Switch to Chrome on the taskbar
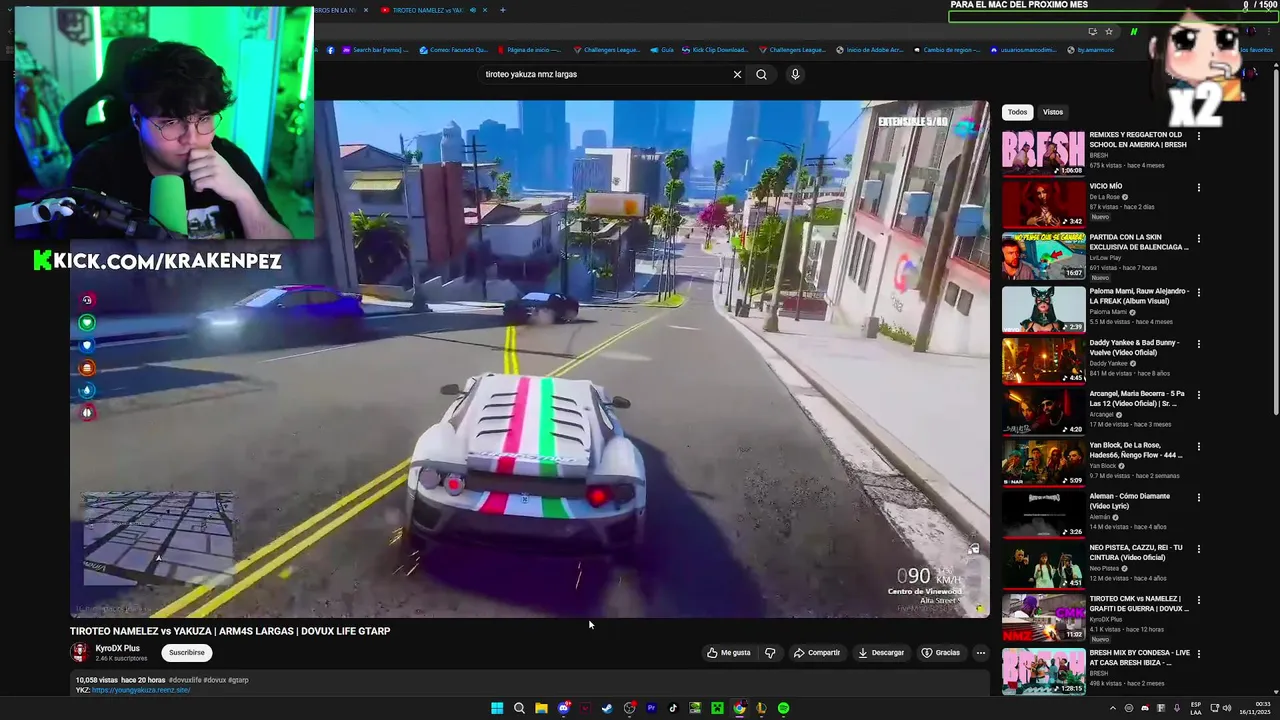 coord(739,708)
